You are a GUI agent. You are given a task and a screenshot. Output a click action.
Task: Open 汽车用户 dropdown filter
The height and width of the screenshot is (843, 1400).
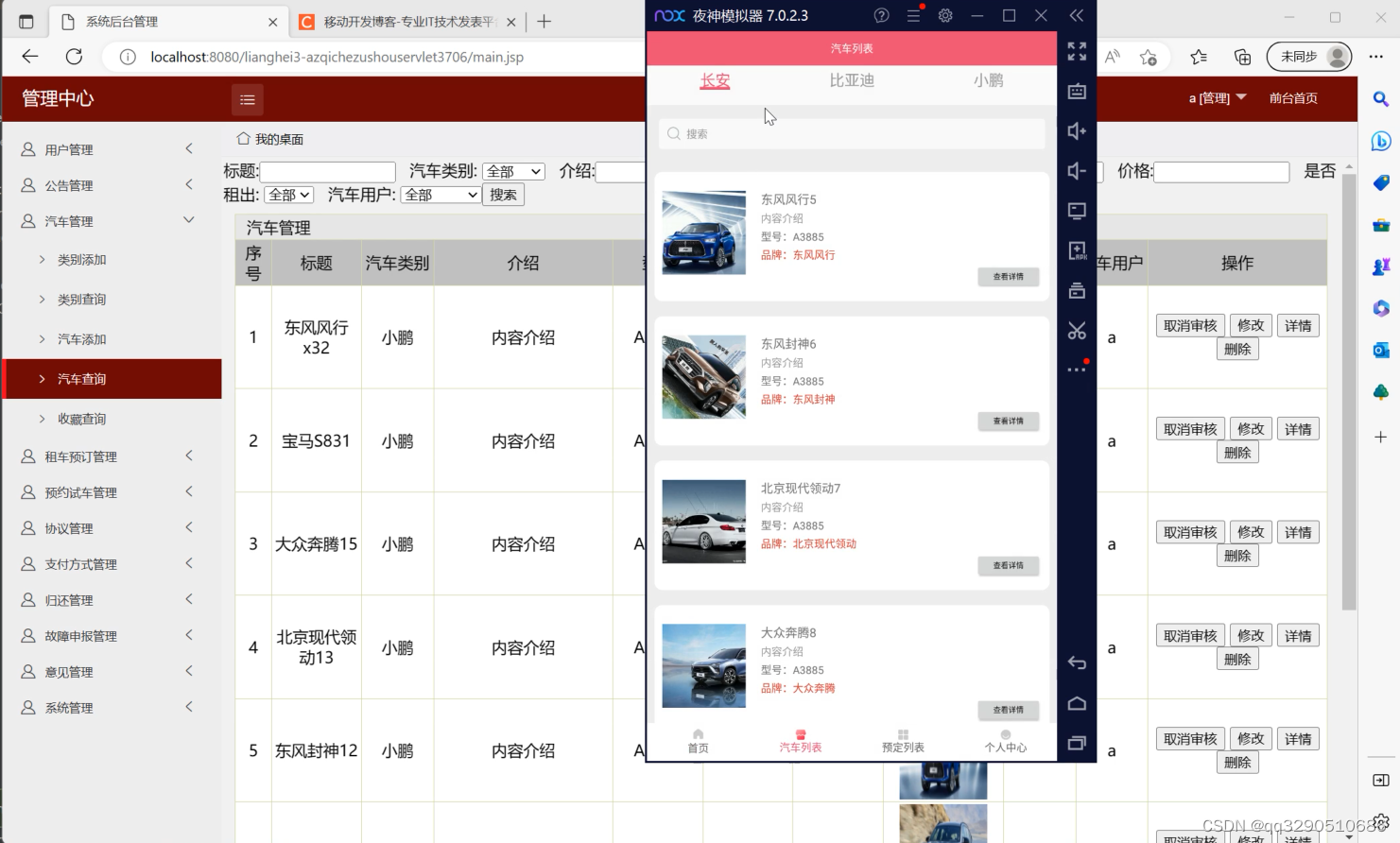click(441, 195)
